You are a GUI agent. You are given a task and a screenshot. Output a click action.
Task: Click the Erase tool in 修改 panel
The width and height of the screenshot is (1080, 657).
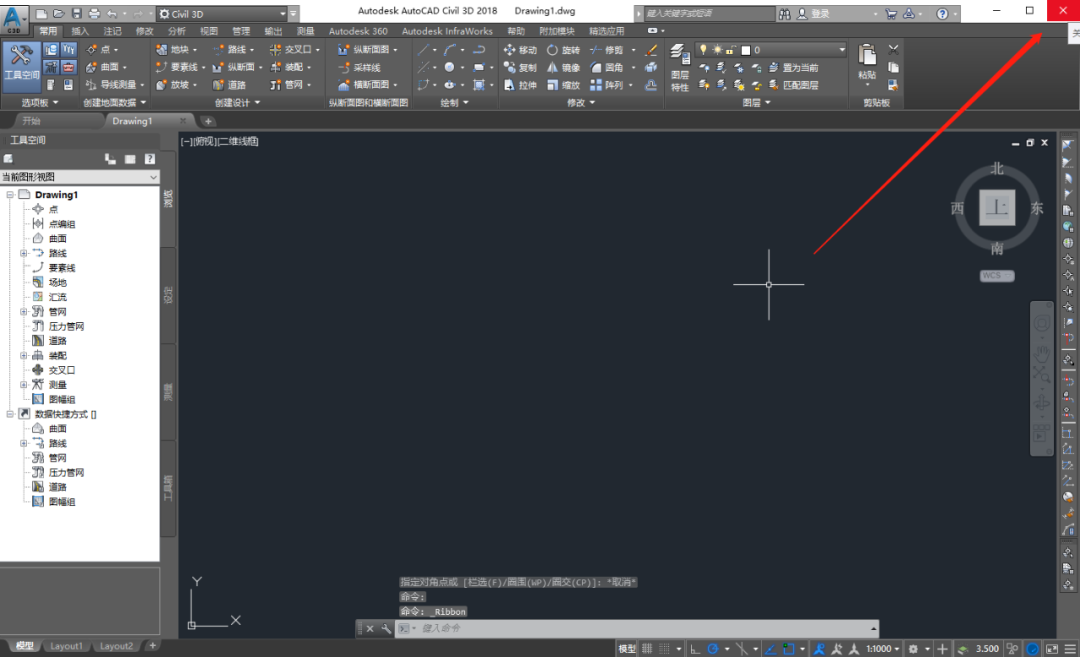coord(651,50)
